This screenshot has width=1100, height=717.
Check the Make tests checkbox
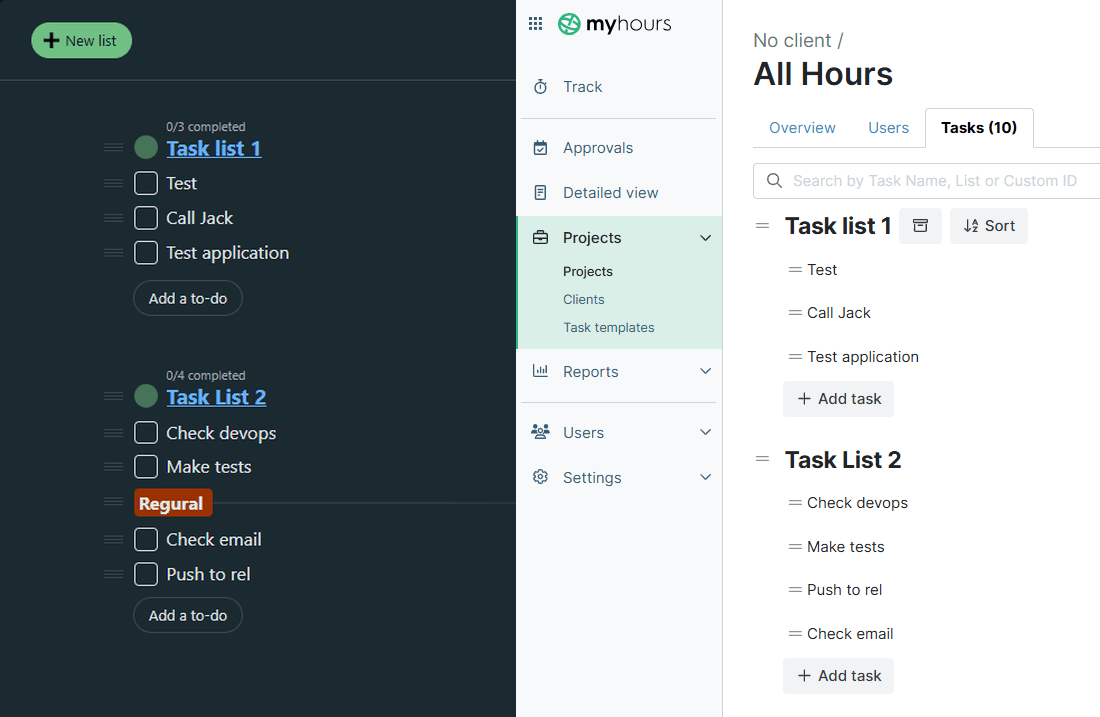[145, 466]
